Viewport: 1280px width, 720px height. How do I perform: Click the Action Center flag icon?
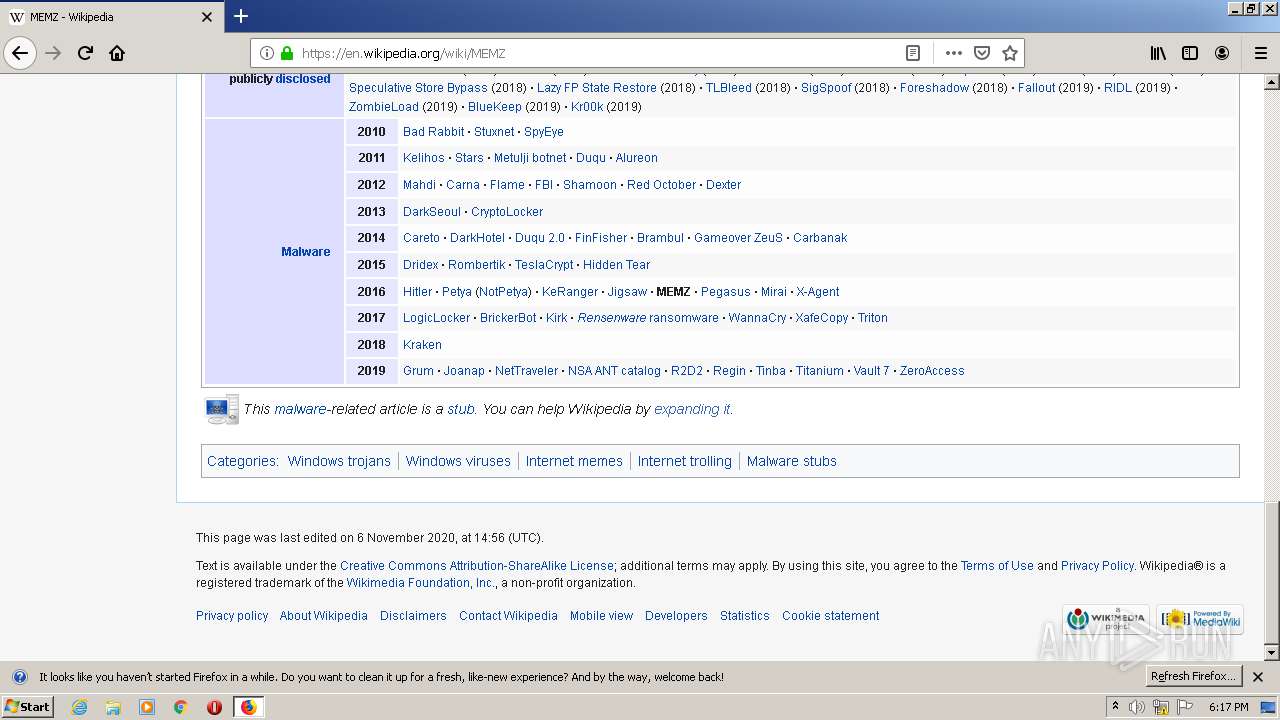pyautogui.click(x=1185, y=707)
